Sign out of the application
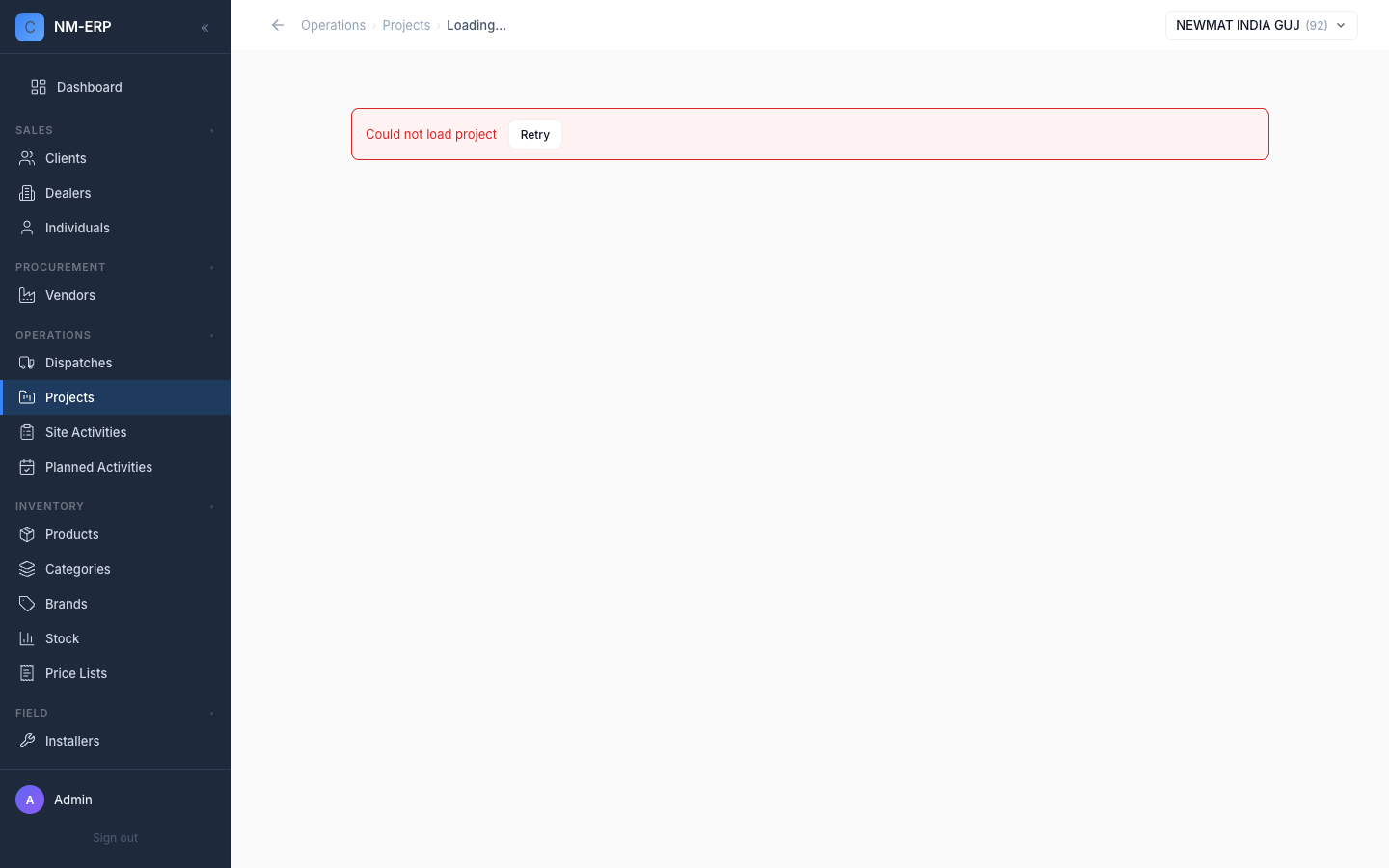The image size is (1389, 868). coord(116,838)
